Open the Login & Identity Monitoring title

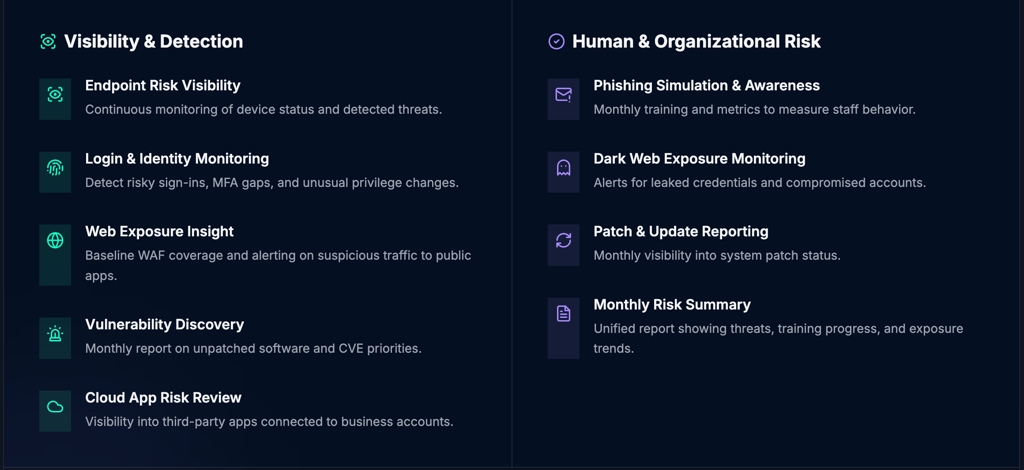(177, 159)
